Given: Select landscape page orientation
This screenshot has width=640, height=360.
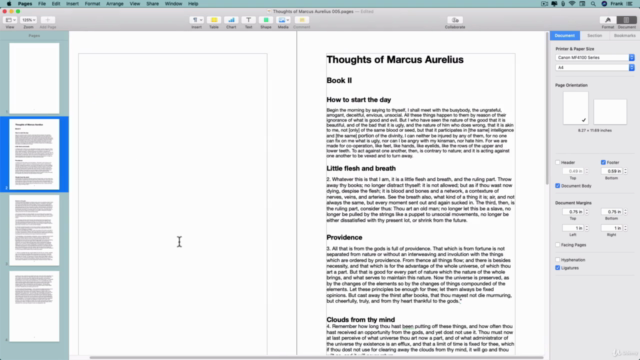Looking at the screenshot, I should pyautogui.click(x=610, y=112).
